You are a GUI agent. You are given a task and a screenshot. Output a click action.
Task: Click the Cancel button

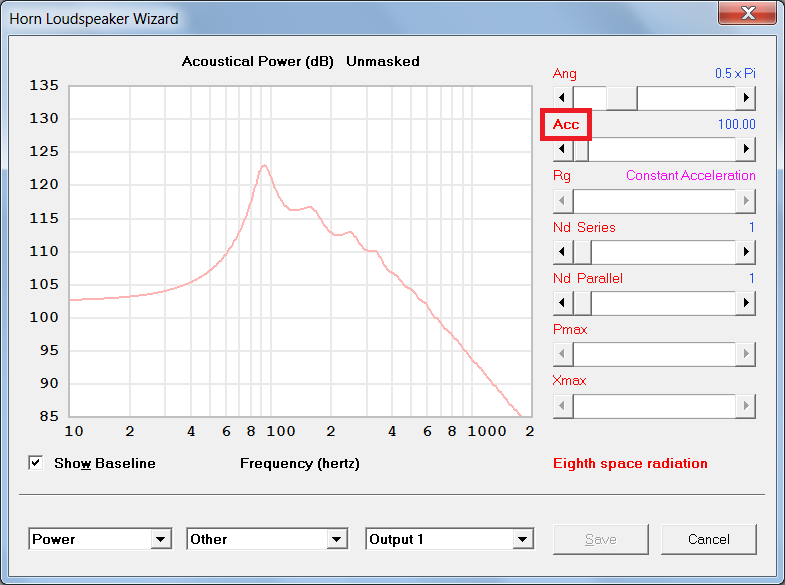tap(708, 539)
